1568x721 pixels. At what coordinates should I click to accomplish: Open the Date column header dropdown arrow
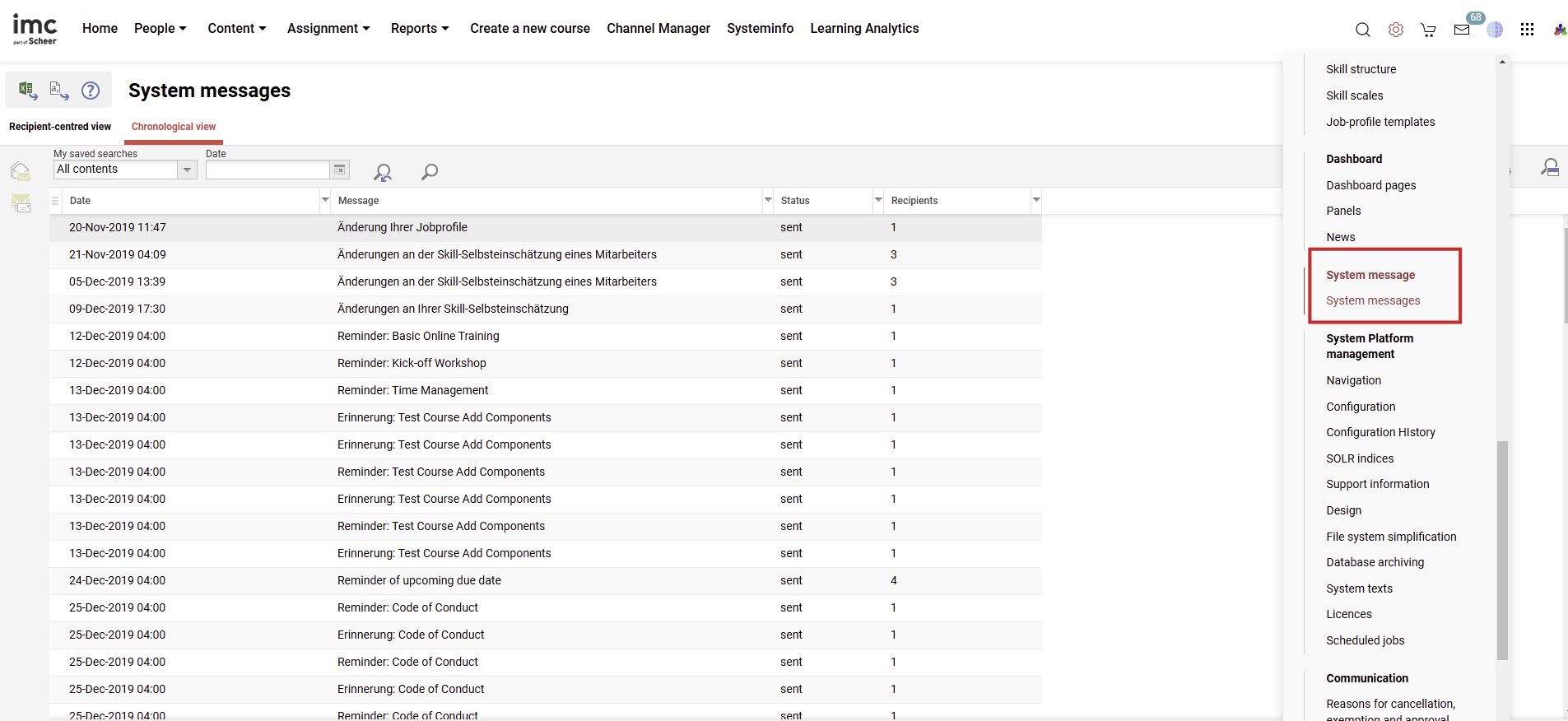click(x=324, y=200)
